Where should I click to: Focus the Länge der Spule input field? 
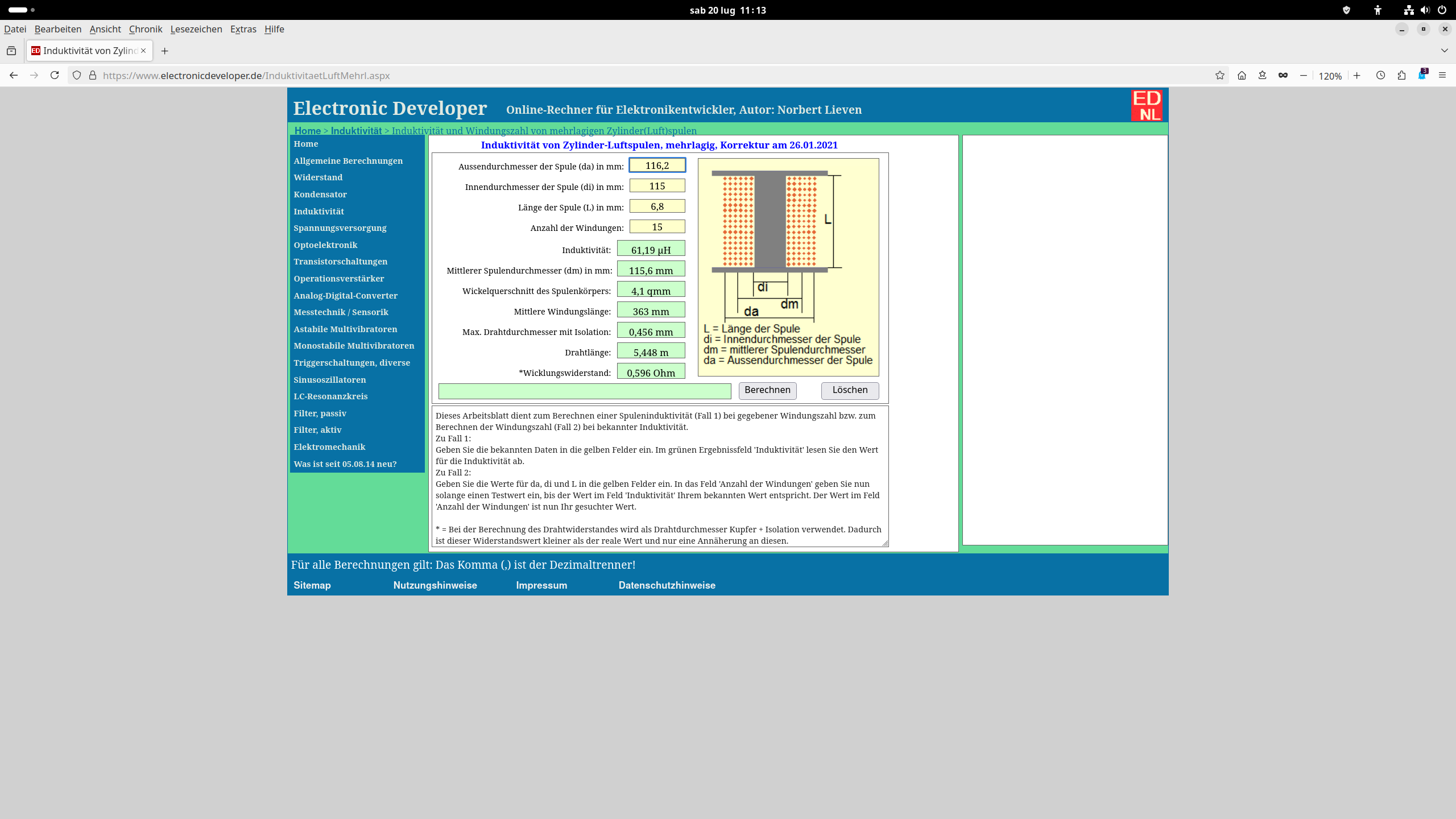[x=657, y=206]
